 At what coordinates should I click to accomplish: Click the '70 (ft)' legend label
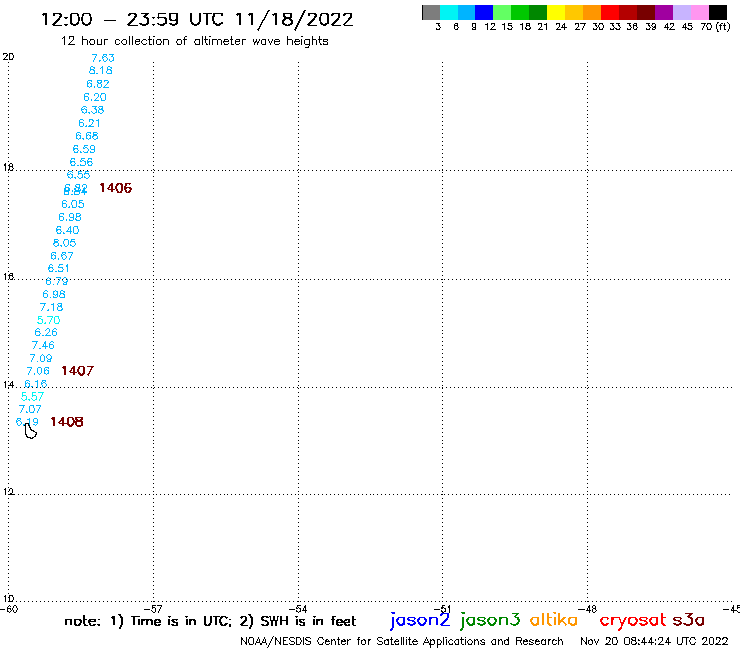715,27
